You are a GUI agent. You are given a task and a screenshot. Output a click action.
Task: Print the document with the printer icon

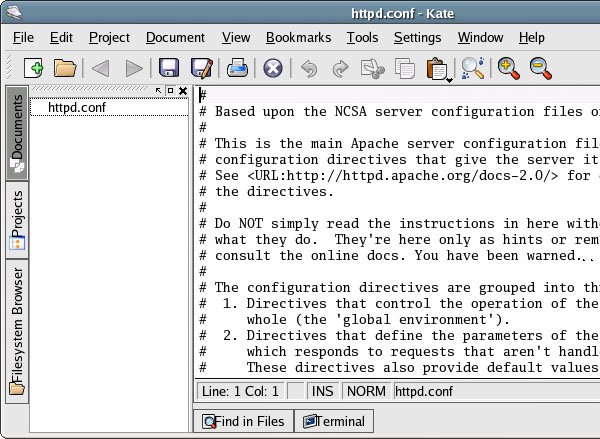[237, 68]
